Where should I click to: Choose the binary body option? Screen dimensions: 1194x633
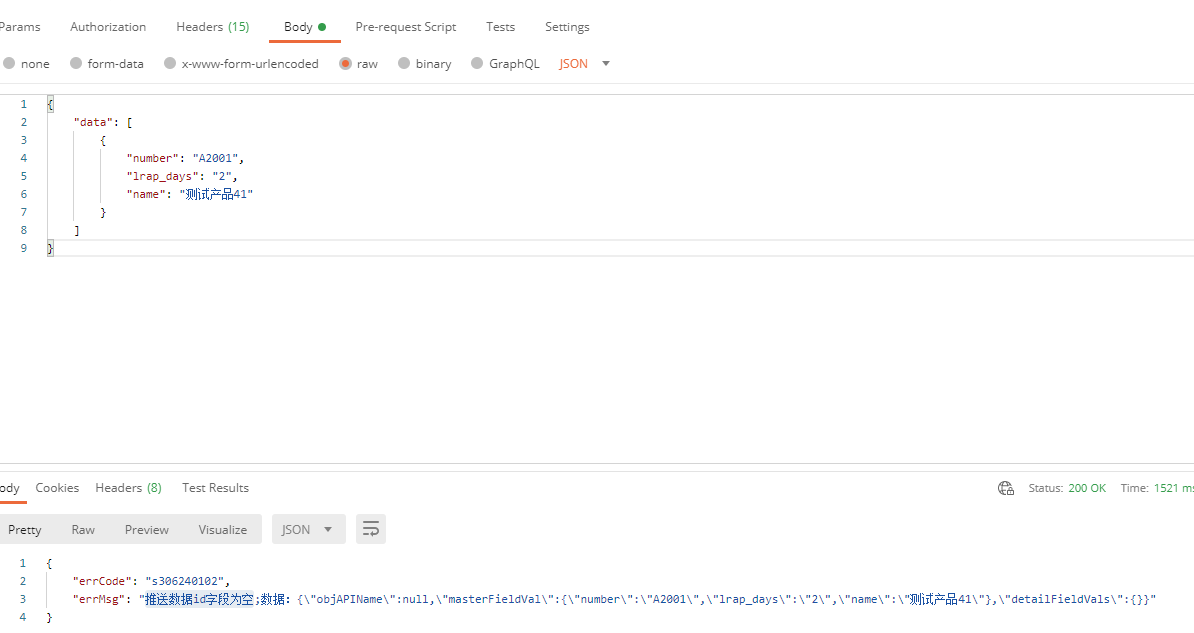(x=404, y=63)
